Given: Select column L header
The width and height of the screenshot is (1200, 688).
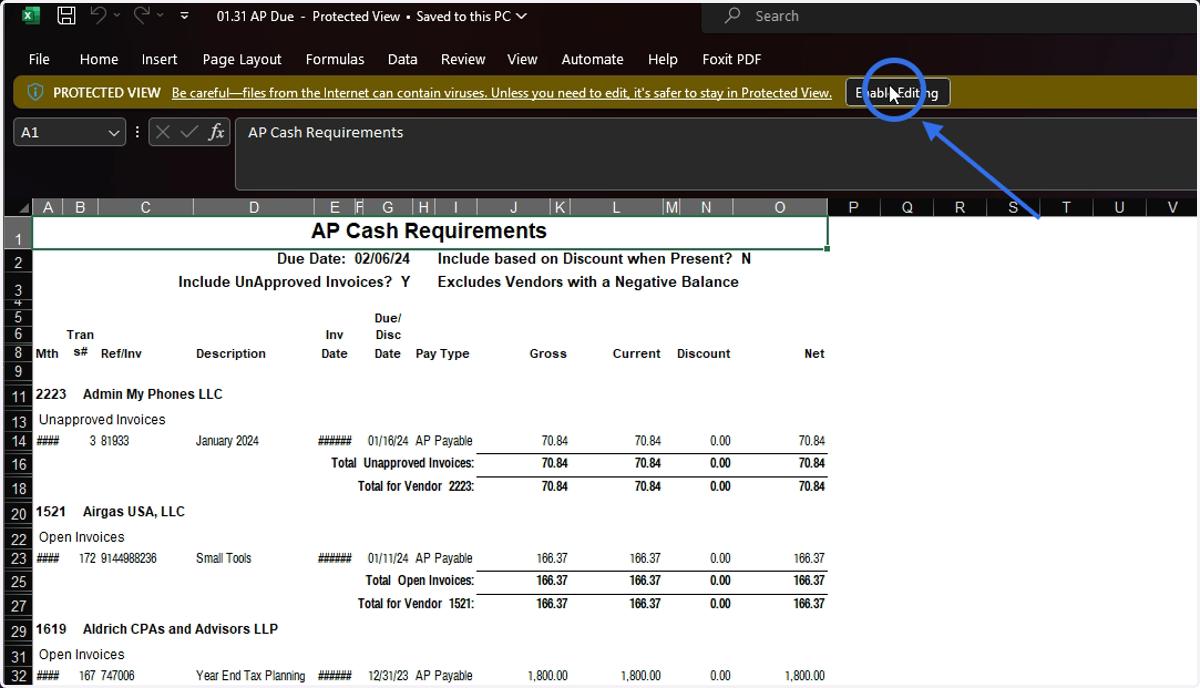Looking at the screenshot, I should pos(616,208).
